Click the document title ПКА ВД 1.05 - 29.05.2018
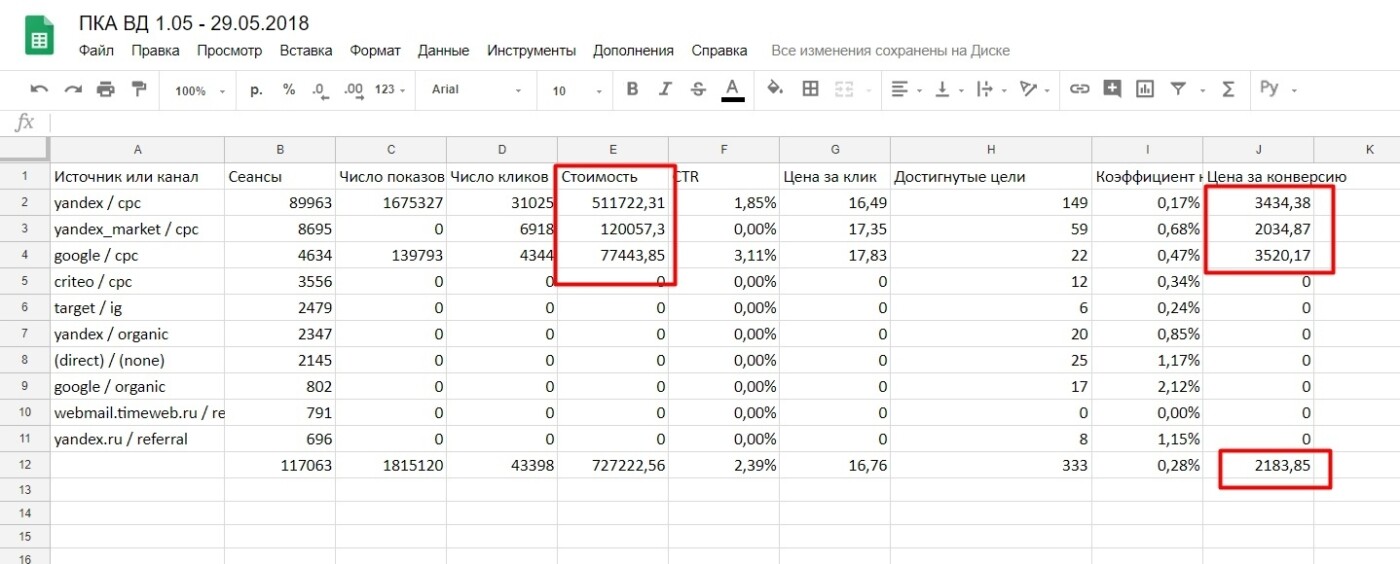Screen dimensions: 1400x564 pyautogui.click(x=194, y=22)
